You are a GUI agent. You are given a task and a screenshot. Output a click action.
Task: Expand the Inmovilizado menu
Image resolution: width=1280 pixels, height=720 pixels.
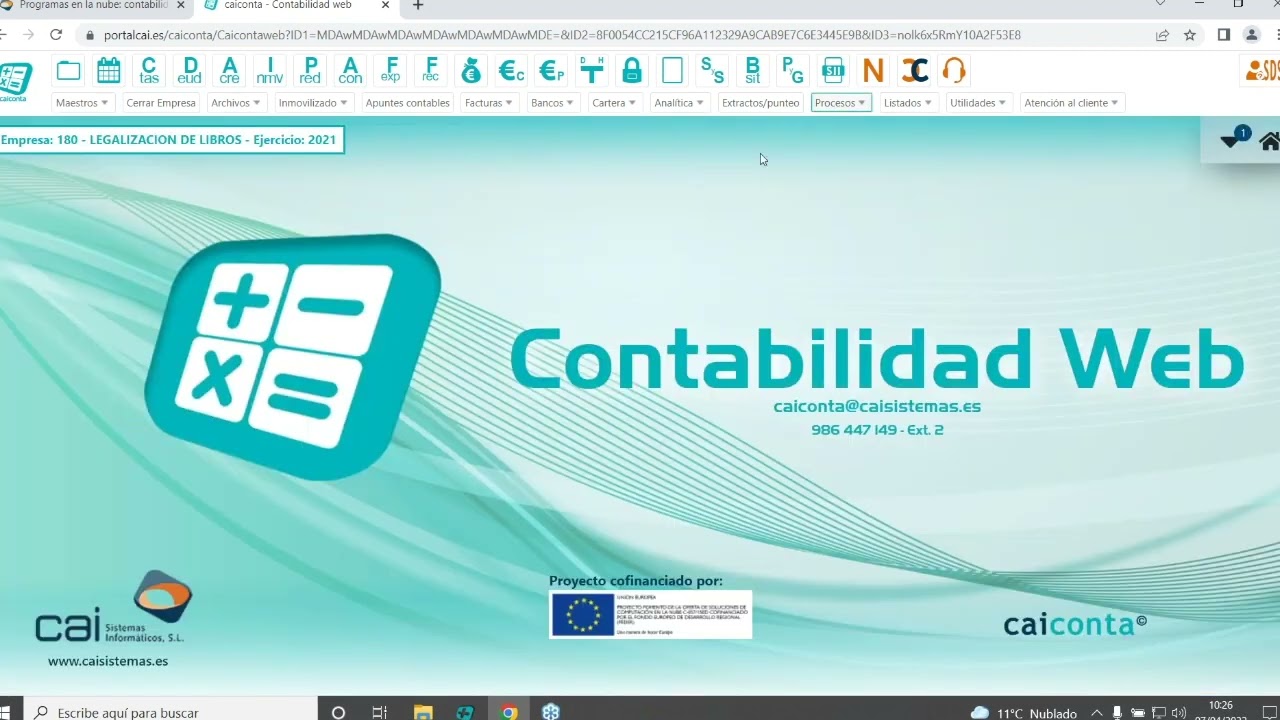(x=313, y=103)
